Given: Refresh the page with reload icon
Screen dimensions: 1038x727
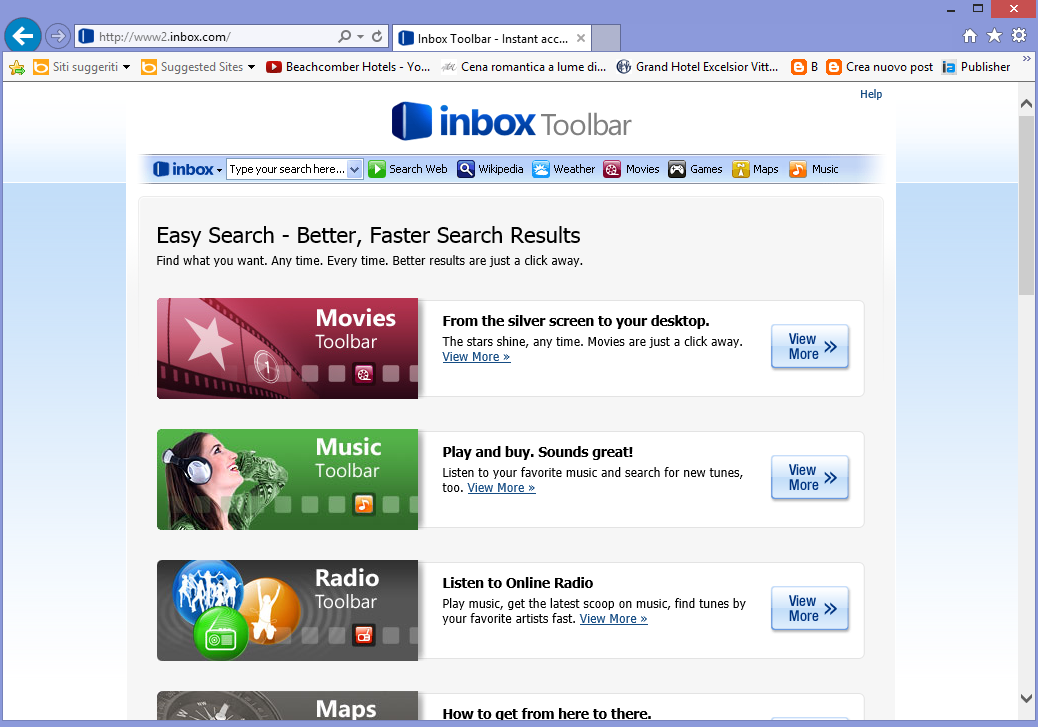Looking at the screenshot, I should [377, 36].
